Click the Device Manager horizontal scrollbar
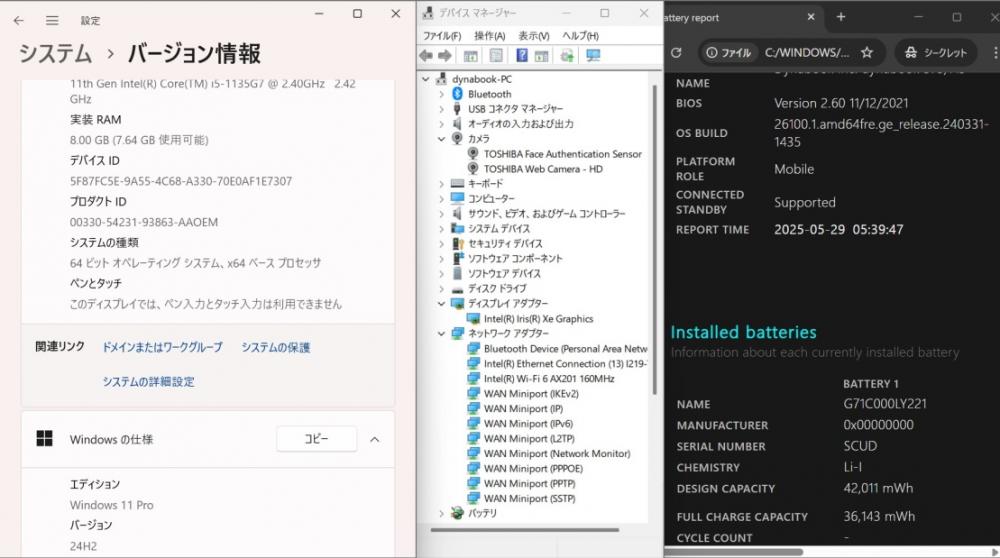Viewport: 1000px width, 558px height. pos(525,529)
